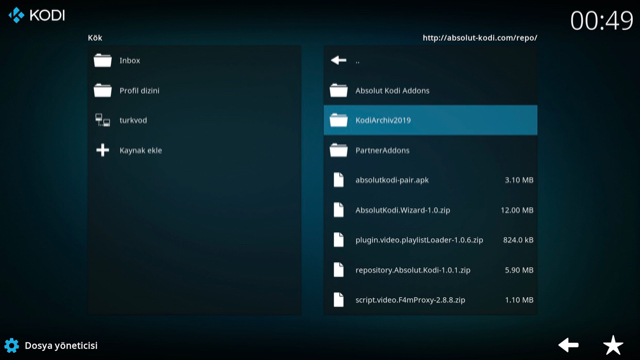The image size is (640, 360).
Task: Click the 1.10 MB size value
Action: [x=519, y=300]
